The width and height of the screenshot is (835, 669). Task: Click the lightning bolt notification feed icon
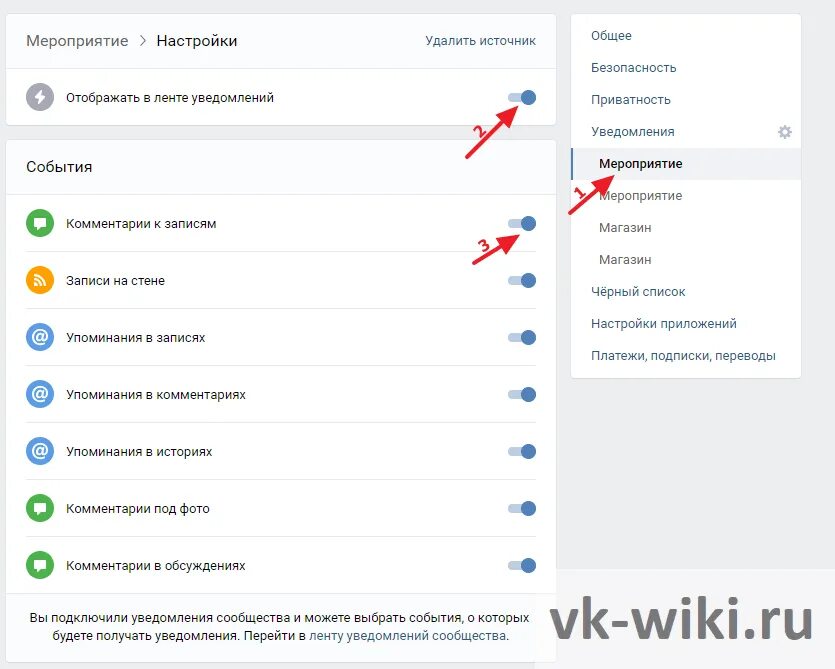pyautogui.click(x=40, y=97)
